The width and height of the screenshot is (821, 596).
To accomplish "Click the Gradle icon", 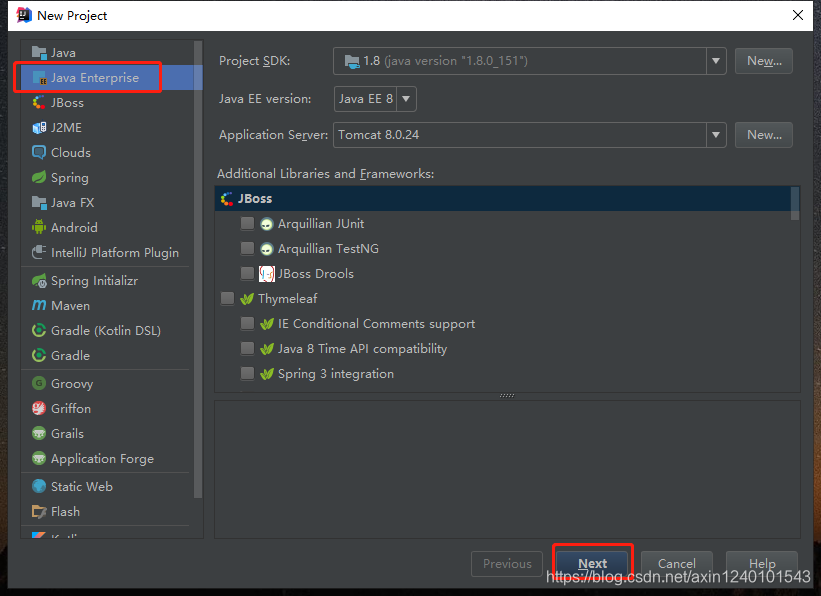I will coord(39,356).
